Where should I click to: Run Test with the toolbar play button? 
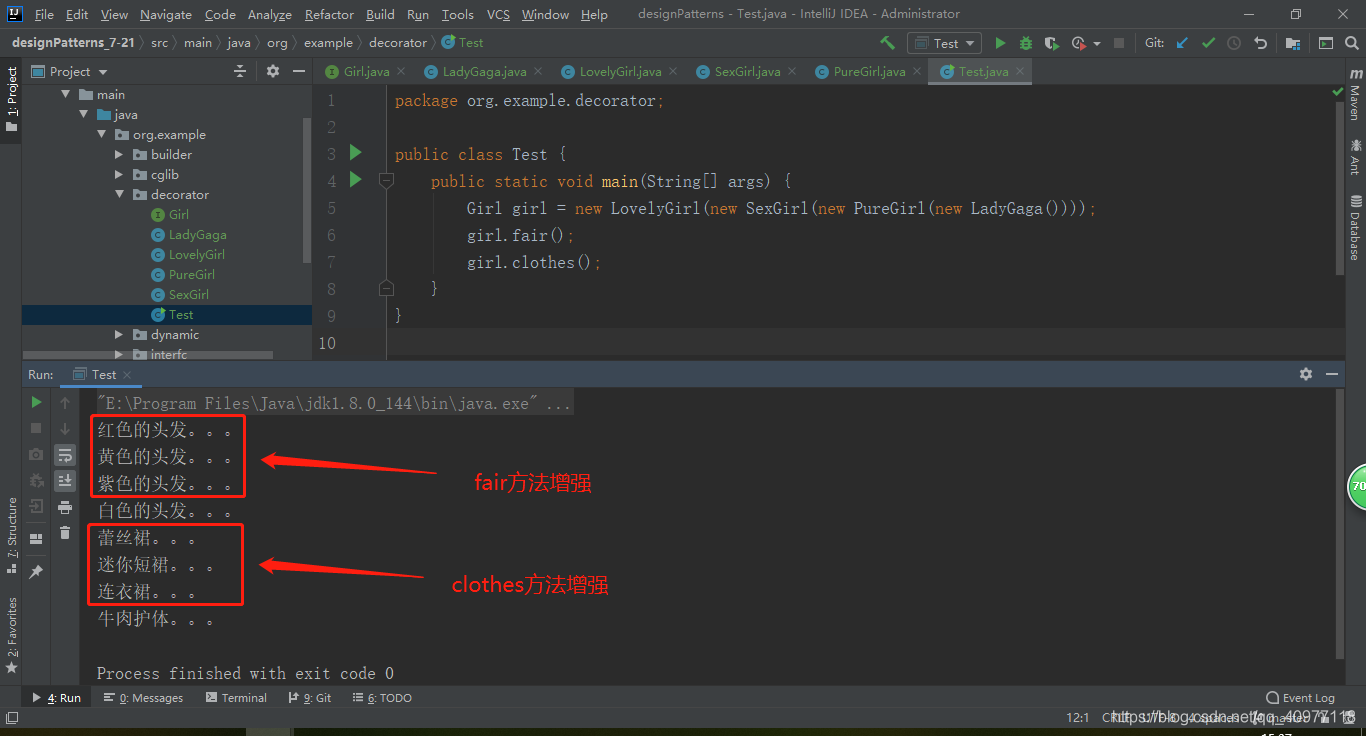click(1000, 43)
